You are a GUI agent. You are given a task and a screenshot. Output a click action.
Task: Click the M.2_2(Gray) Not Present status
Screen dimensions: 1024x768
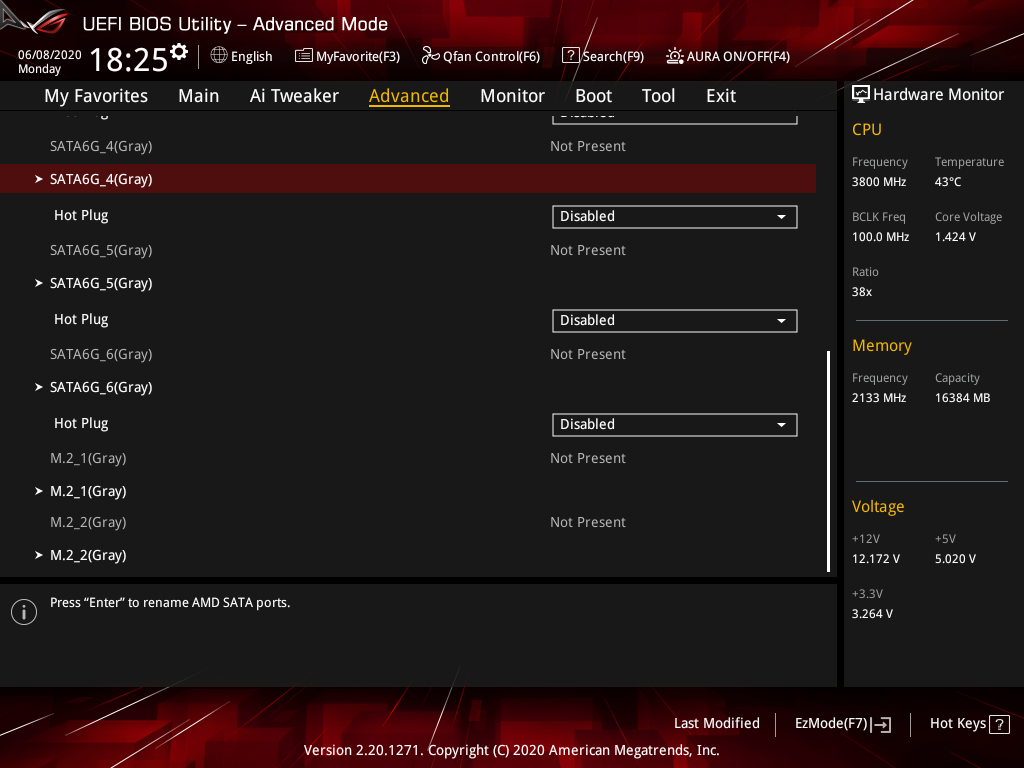click(x=588, y=522)
